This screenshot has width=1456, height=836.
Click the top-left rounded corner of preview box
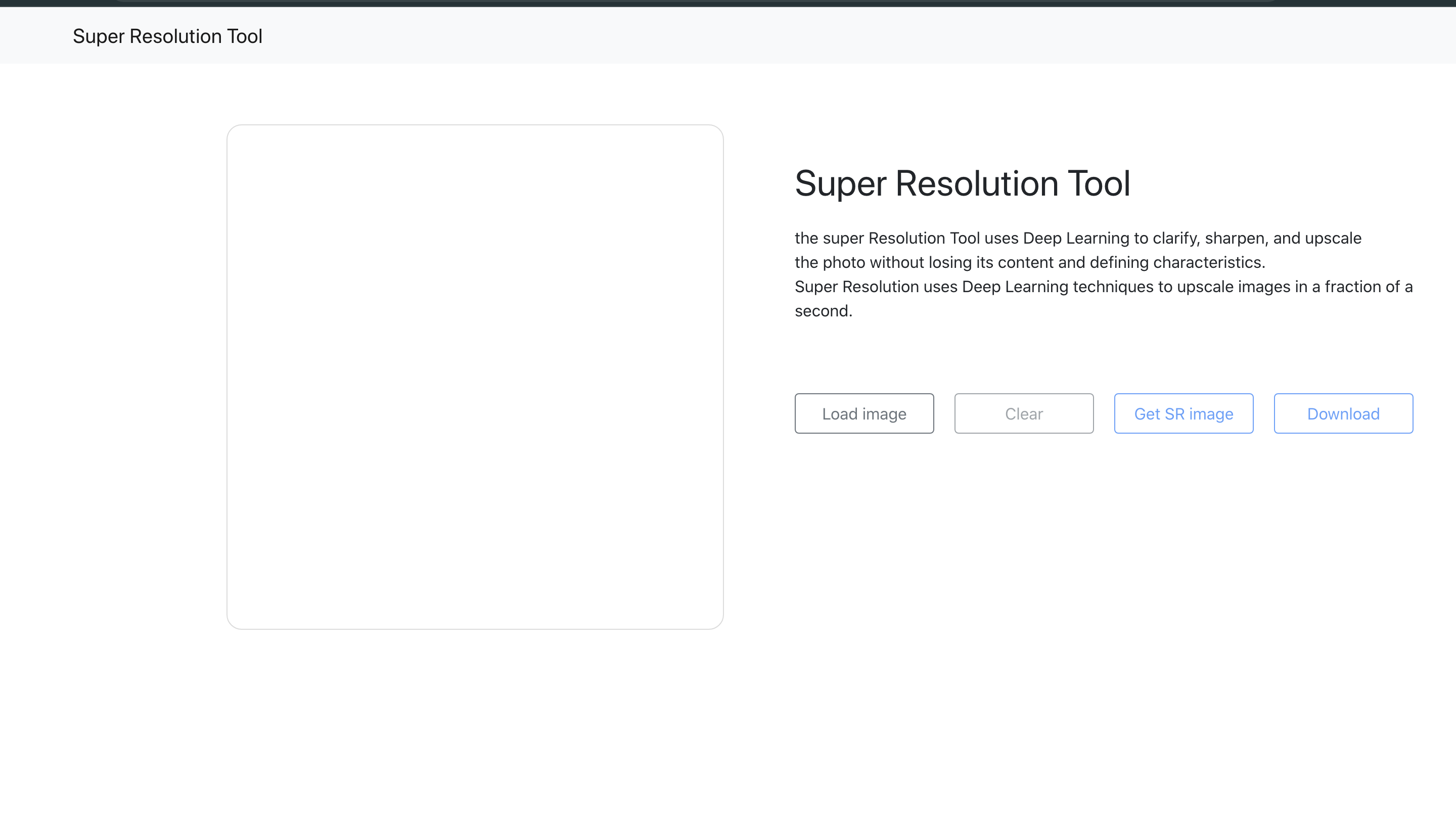coord(231,129)
